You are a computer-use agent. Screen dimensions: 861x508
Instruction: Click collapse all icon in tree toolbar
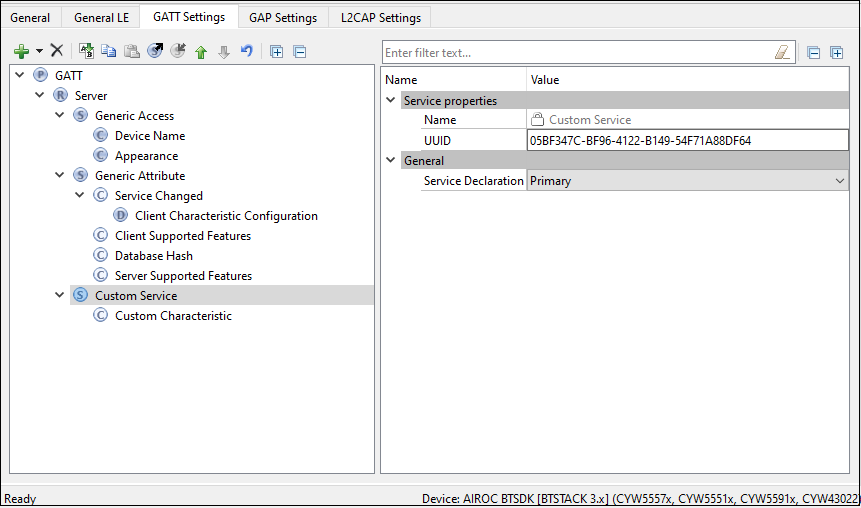[x=299, y=51]
